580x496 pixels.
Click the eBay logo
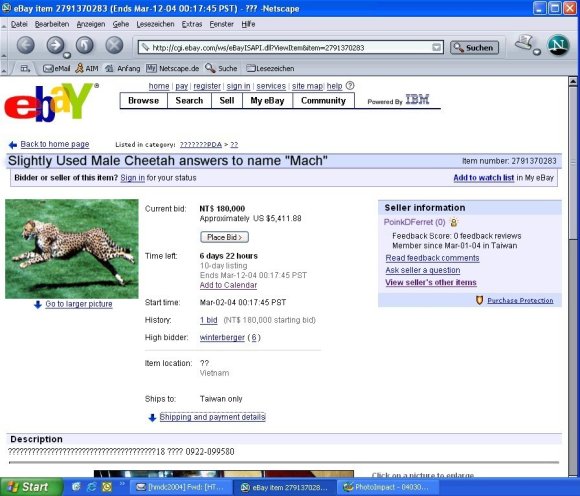pyautogui.click(x=49, y=102)
